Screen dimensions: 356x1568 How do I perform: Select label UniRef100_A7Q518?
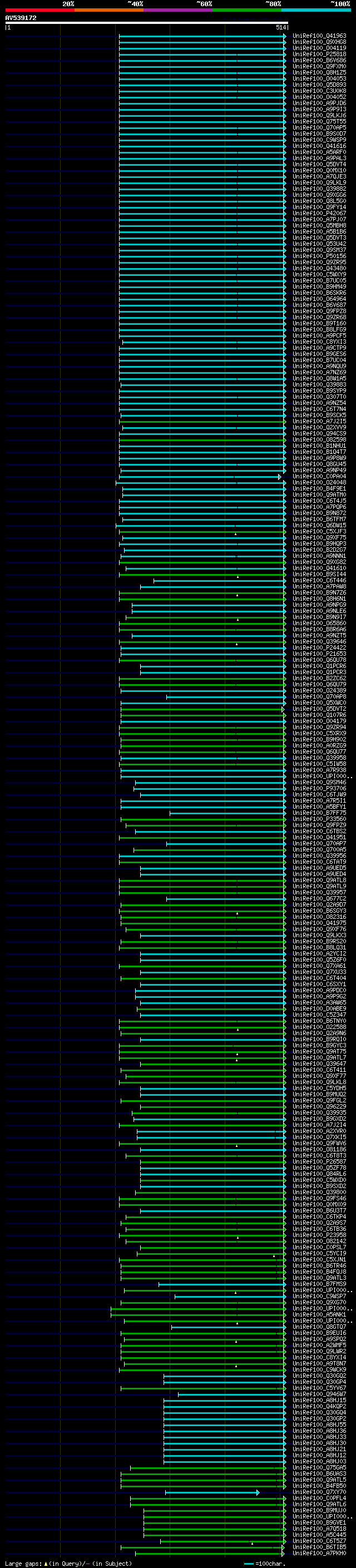coord(319,1529)
